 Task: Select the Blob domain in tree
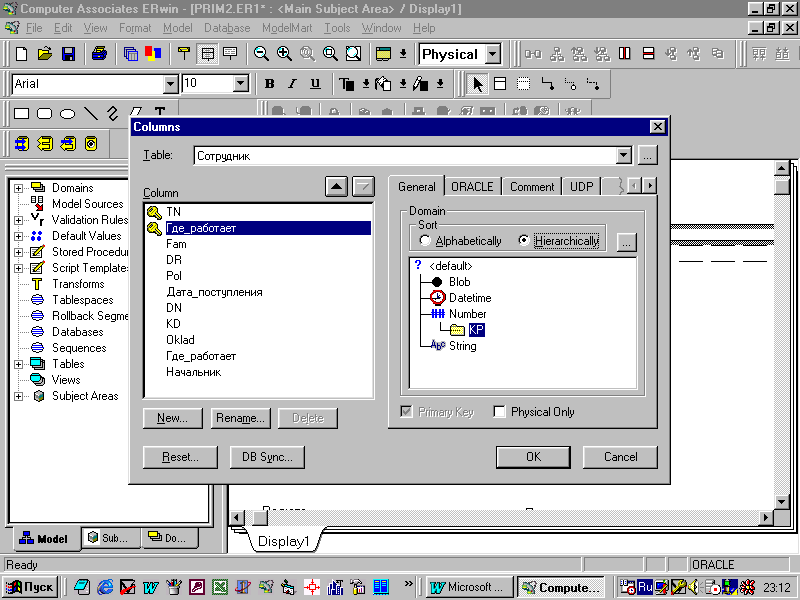coord(459,282)
